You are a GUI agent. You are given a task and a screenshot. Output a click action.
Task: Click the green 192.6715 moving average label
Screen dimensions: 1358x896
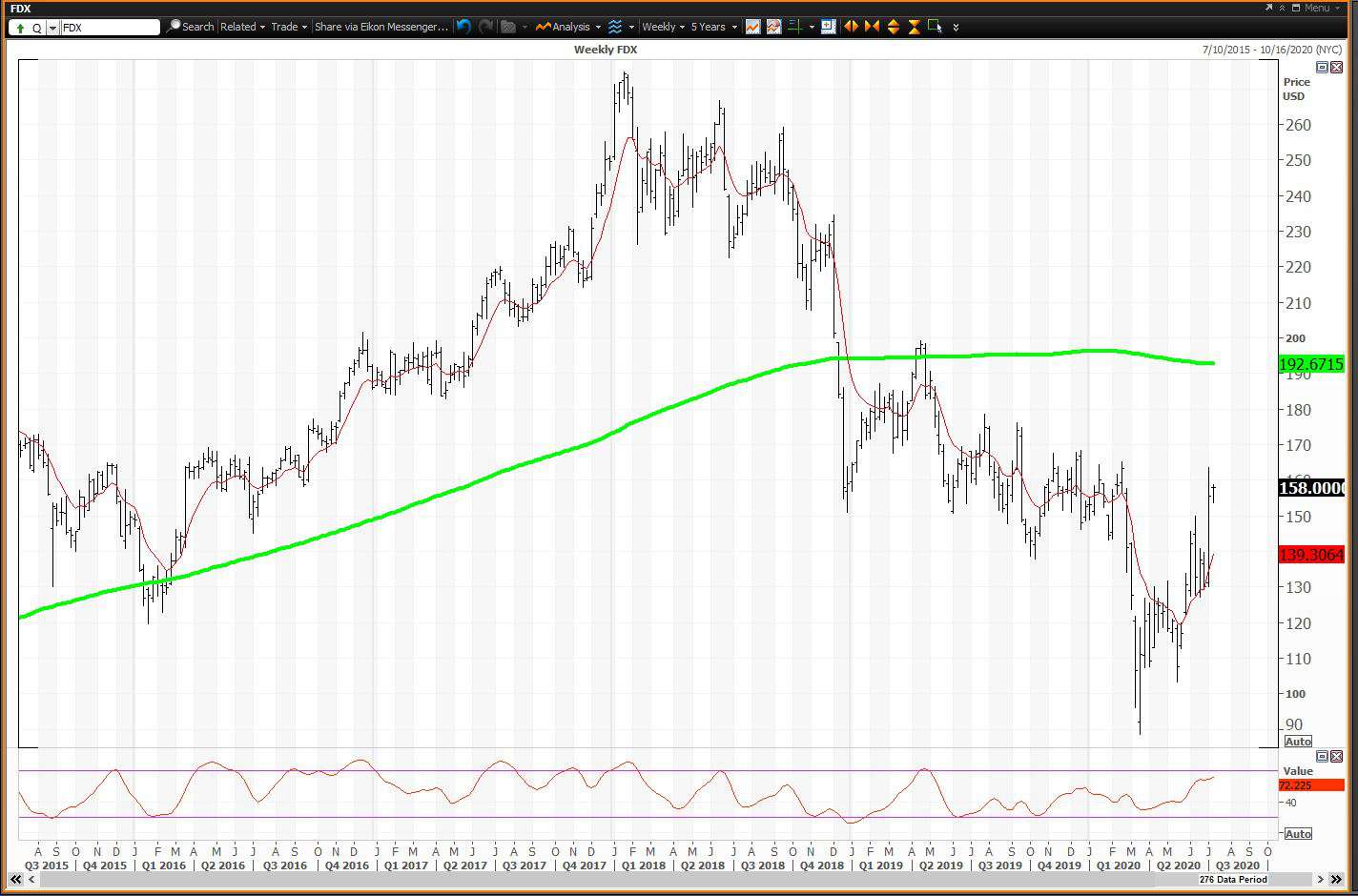(1311, 364)
